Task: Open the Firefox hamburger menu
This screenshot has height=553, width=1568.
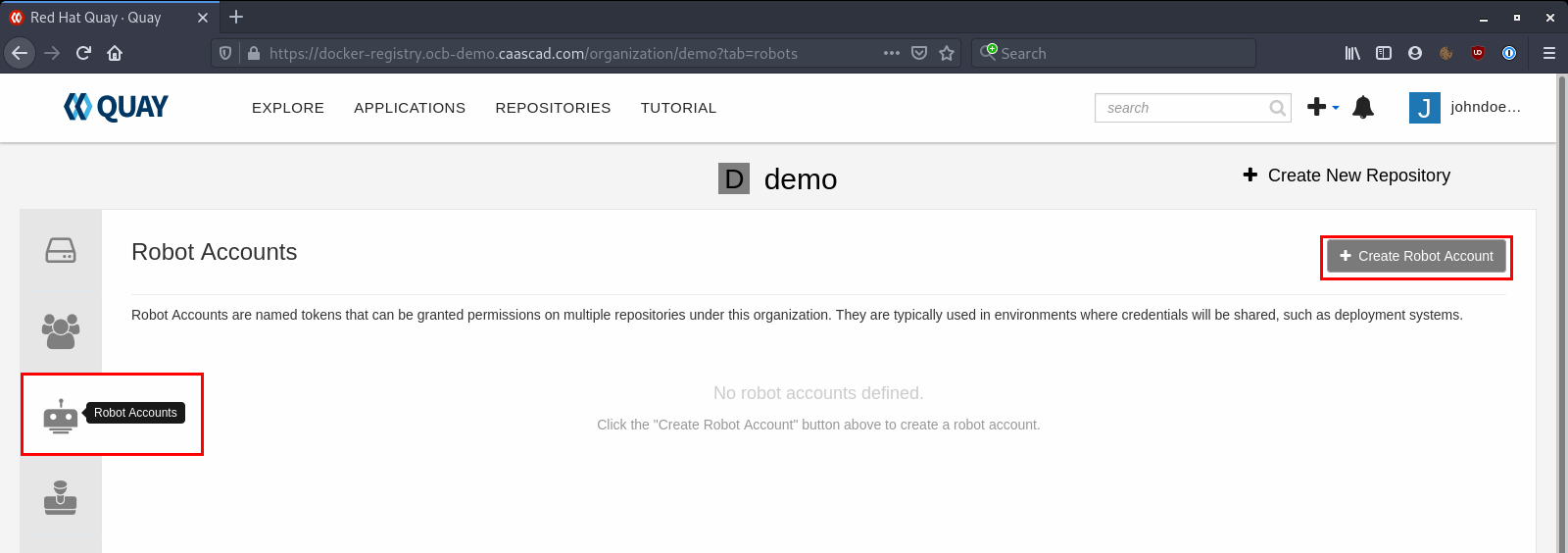Action: 1549,53
